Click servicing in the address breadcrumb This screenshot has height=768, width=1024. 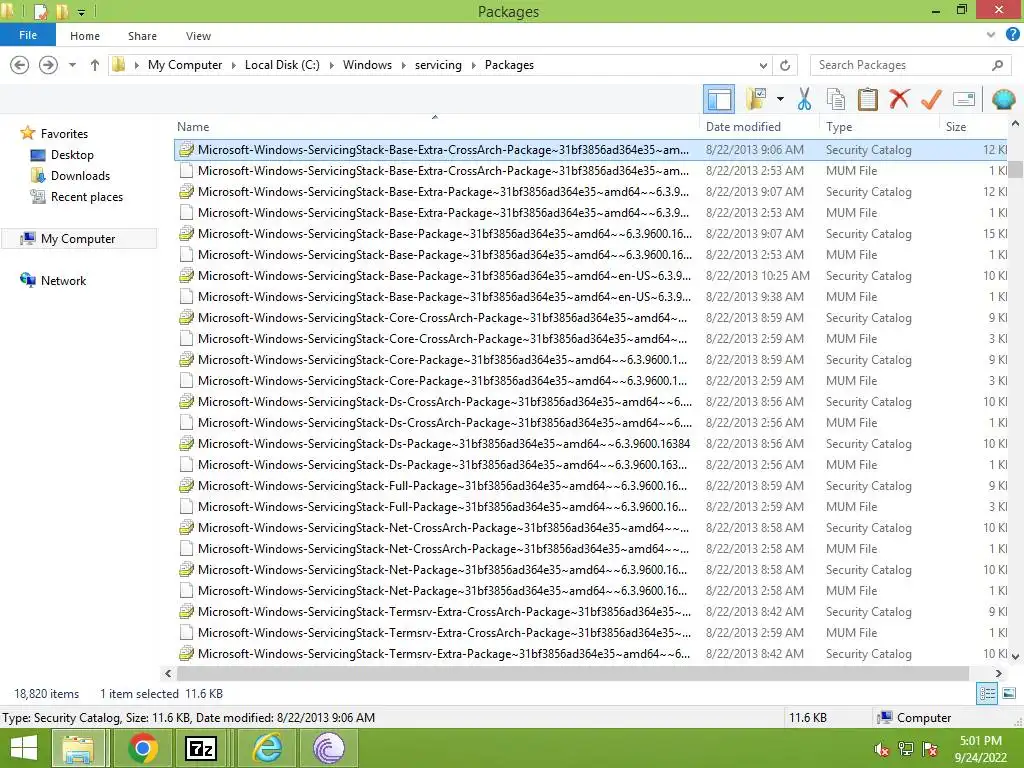point(438,65)
